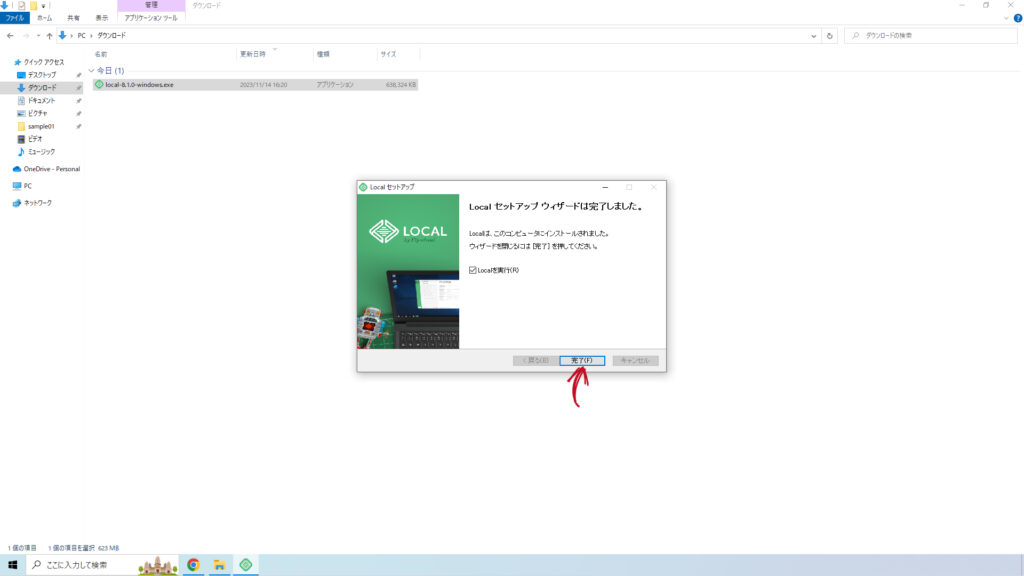
Task: Click new folder quick access icon
Action: [x=33, y=5]
